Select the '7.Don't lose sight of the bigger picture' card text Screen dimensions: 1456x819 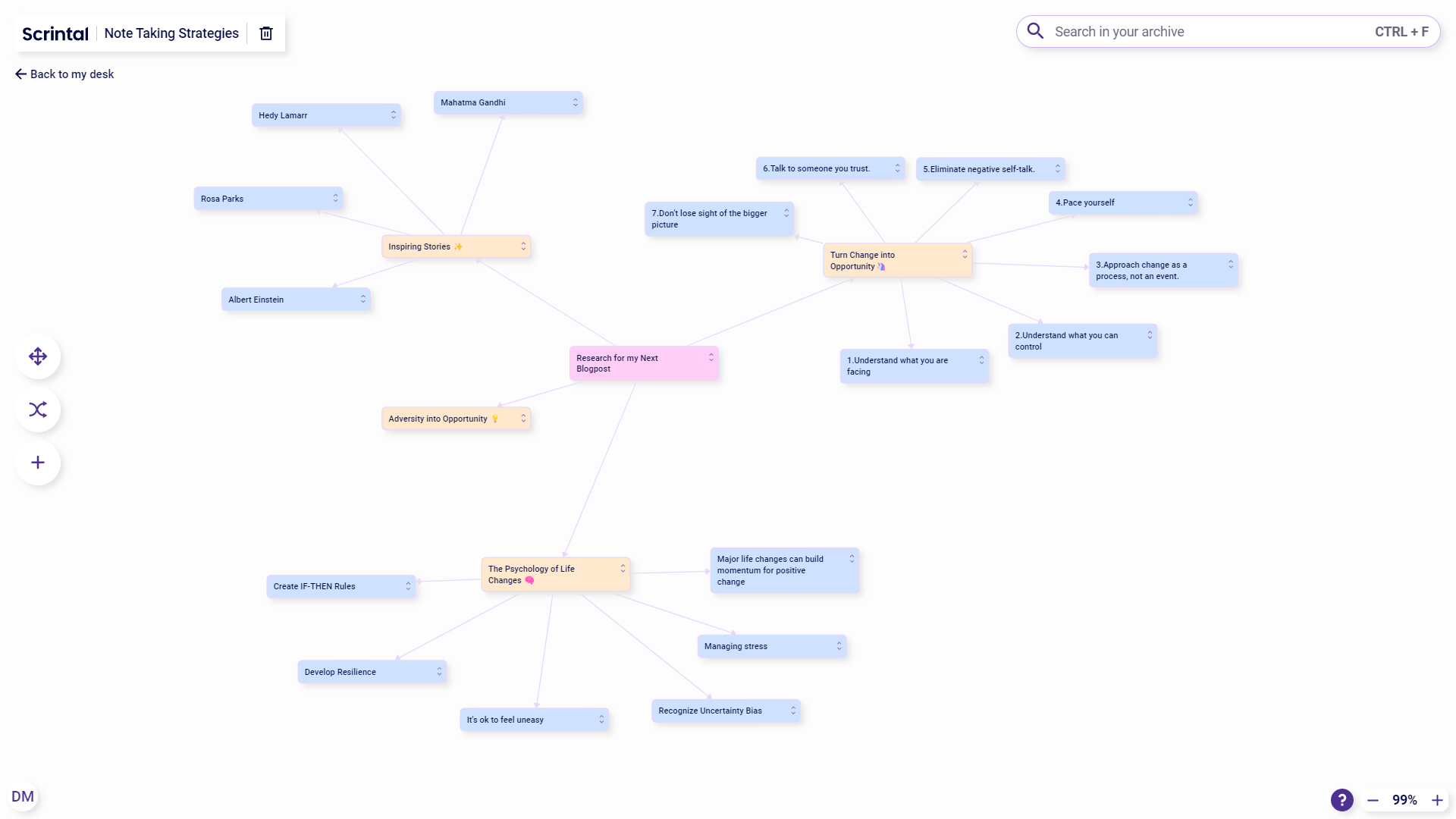[709, 219]
